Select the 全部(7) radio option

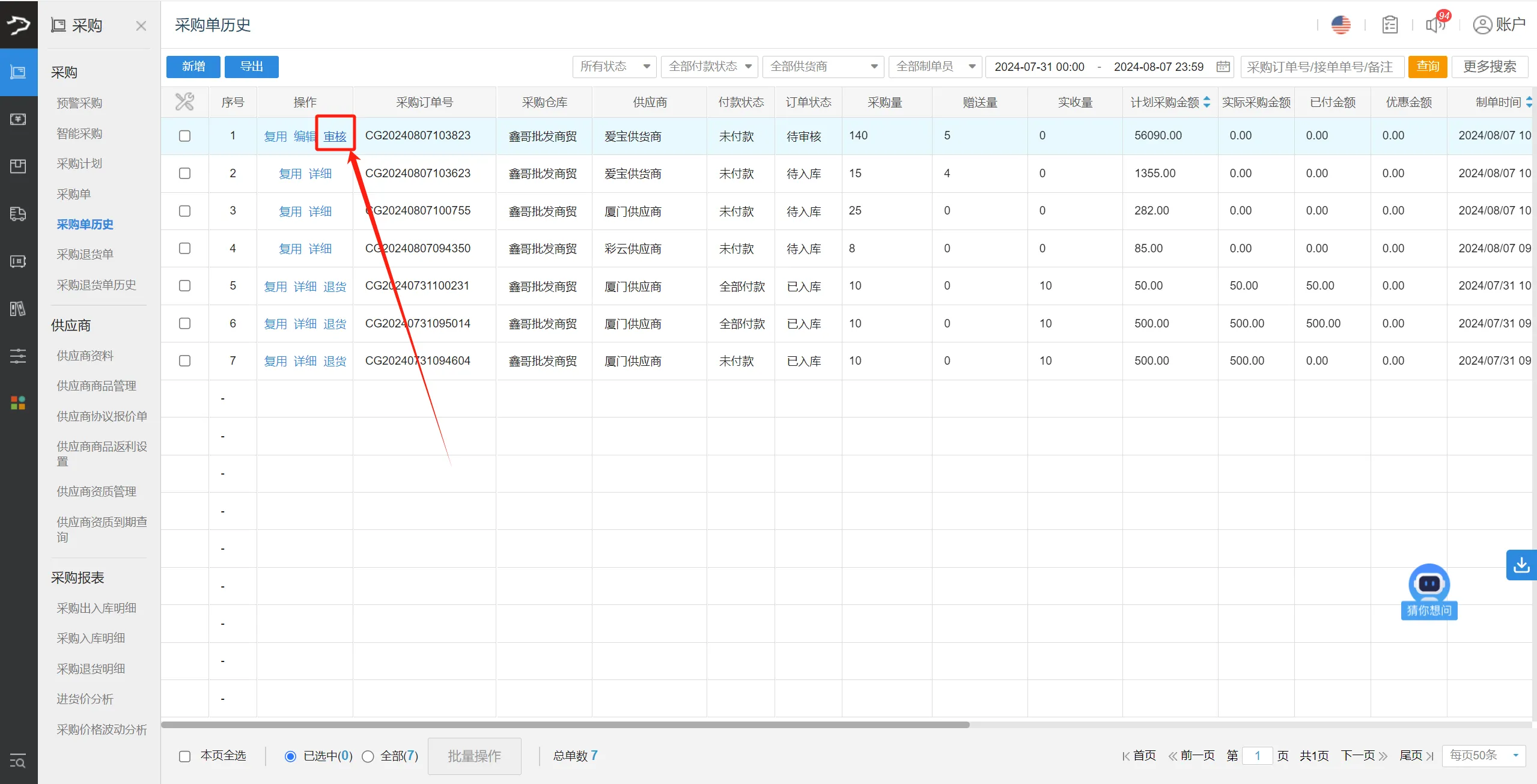[x=368, y=756]
